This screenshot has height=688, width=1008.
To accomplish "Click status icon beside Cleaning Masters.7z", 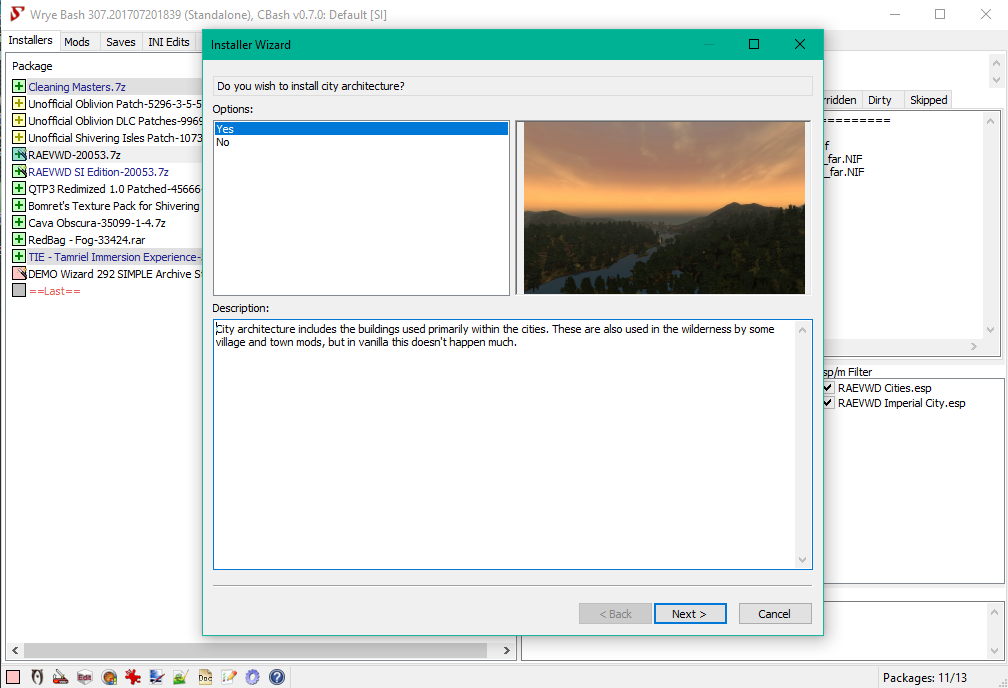I will pyautogui.click(x=19, y=86).
